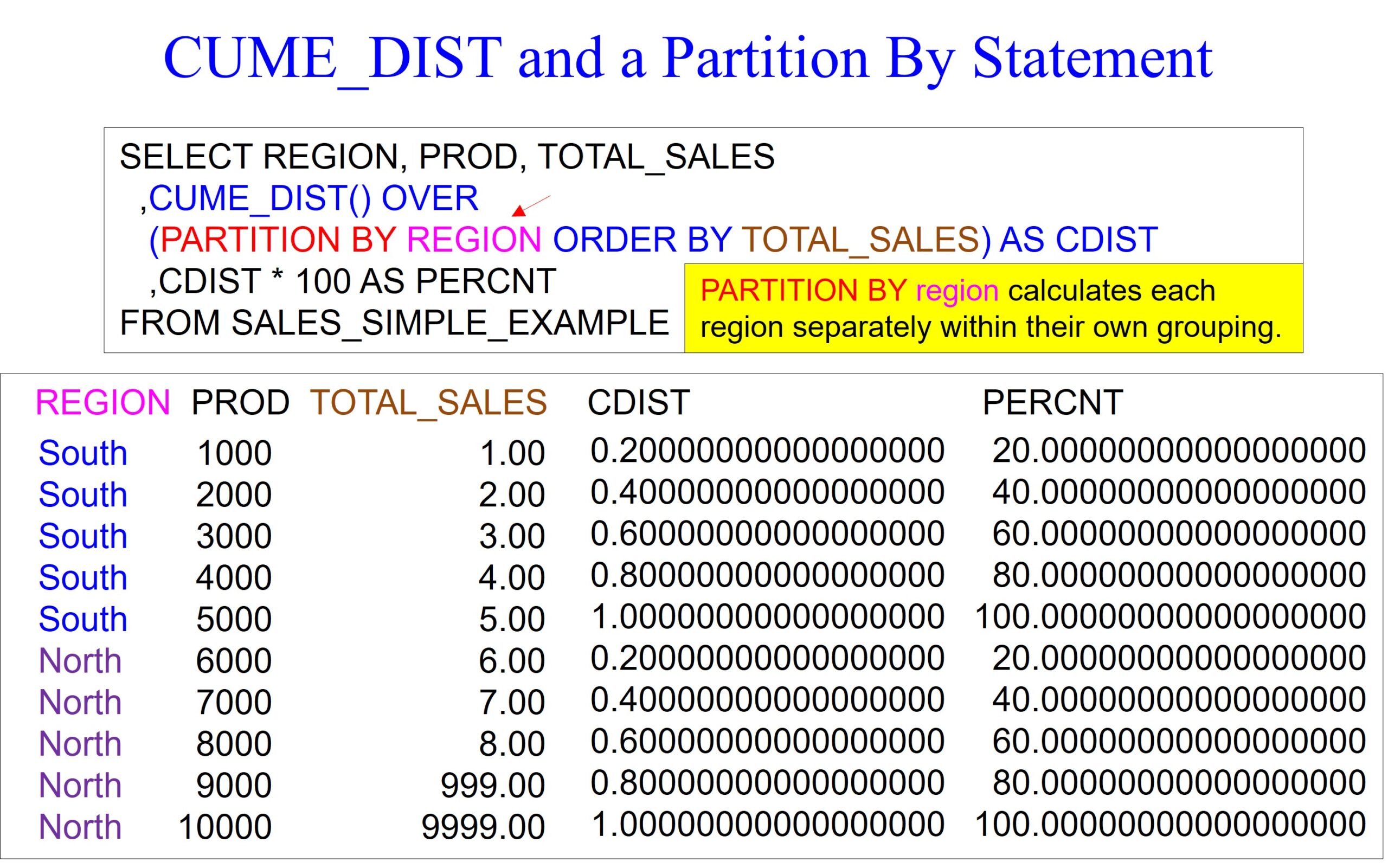This screenshot has width=1388, height=868.
Task: Click the TOTAL_SALES column header
Action: (x=428, y=402)
